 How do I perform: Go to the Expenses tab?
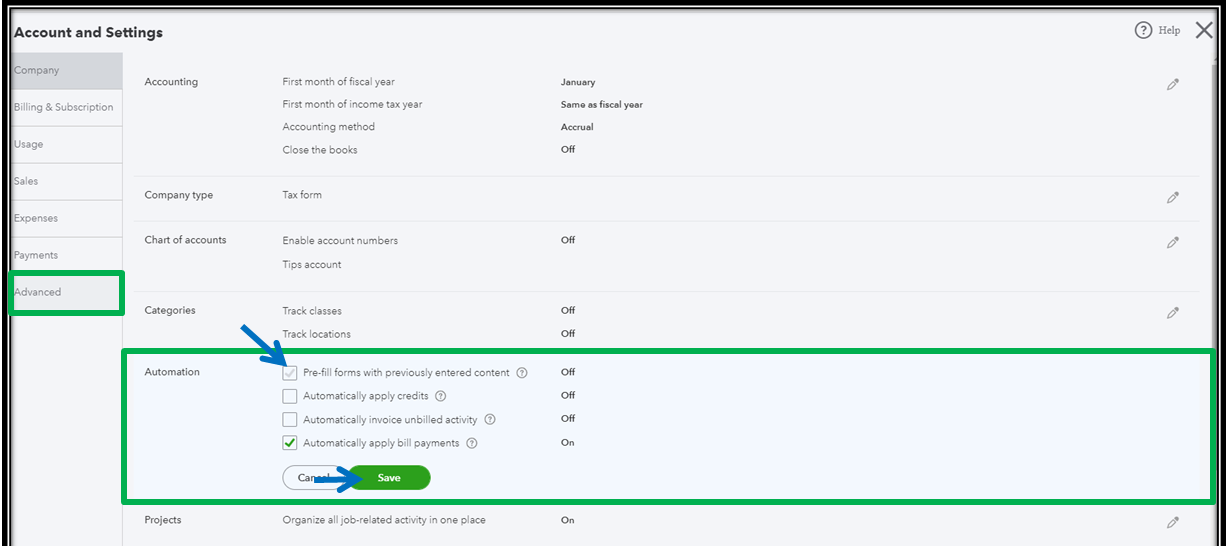[x=36, y=218]
